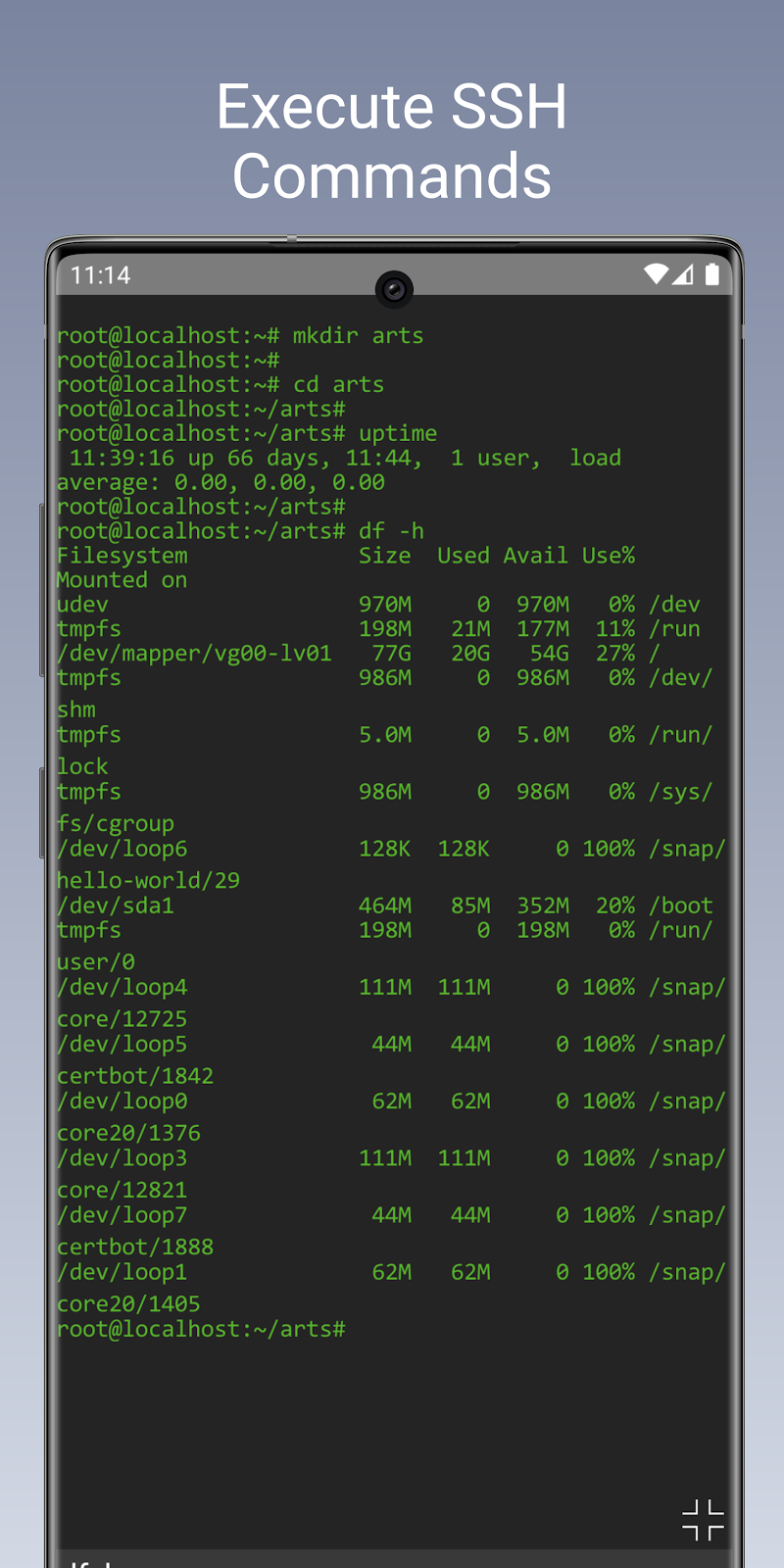Click the /dev/loop6 snap row
Viewport: 784px width, 1568px height.
390,849
